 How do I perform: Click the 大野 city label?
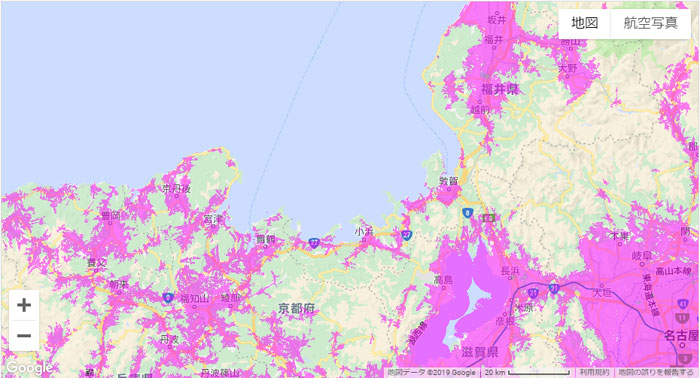click(x=568, y=68)
